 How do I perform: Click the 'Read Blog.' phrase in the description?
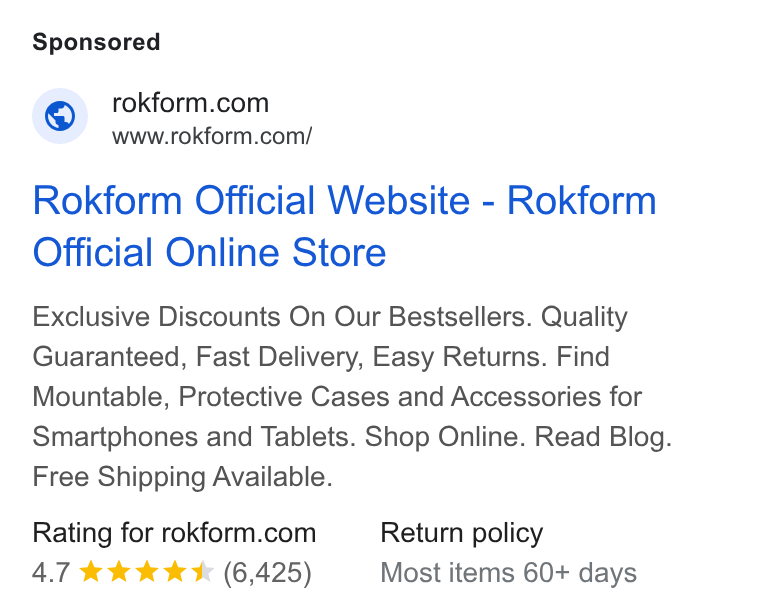tap(602, 437)
